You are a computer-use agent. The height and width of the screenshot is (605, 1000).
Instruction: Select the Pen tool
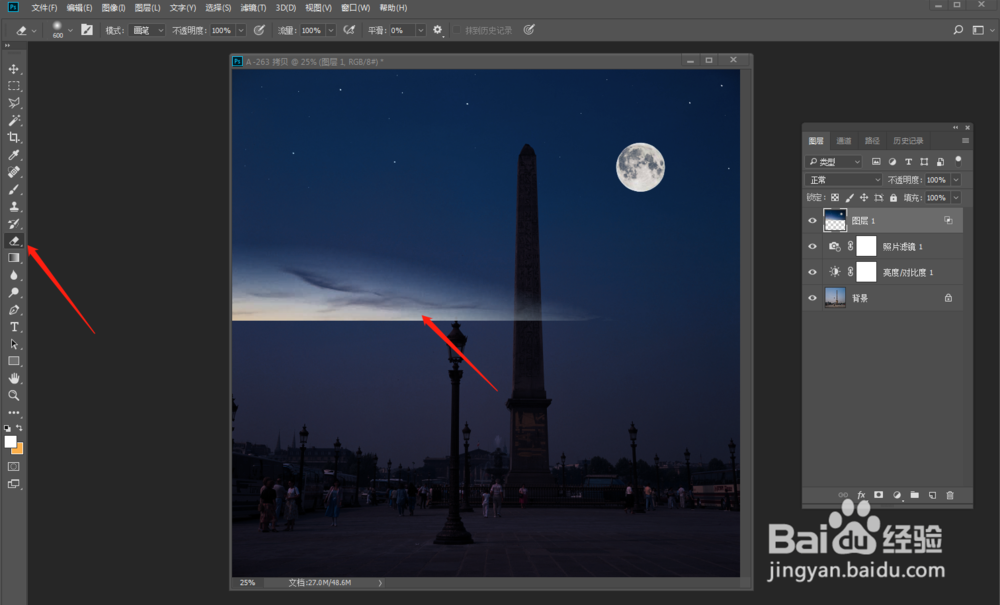pyautogui.click(x=13, y=310)
